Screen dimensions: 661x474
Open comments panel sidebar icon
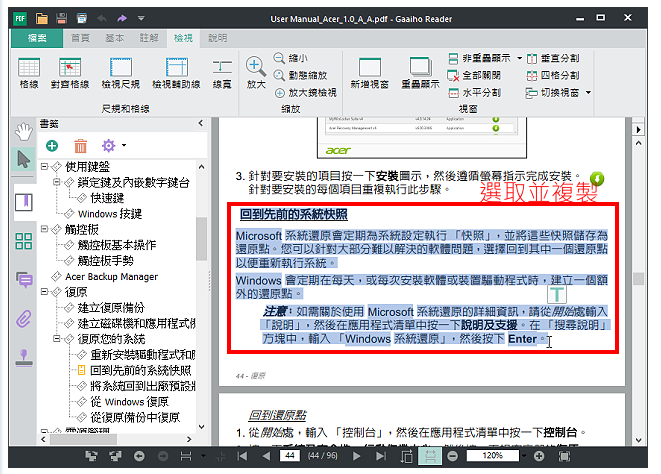pos(24,279)
